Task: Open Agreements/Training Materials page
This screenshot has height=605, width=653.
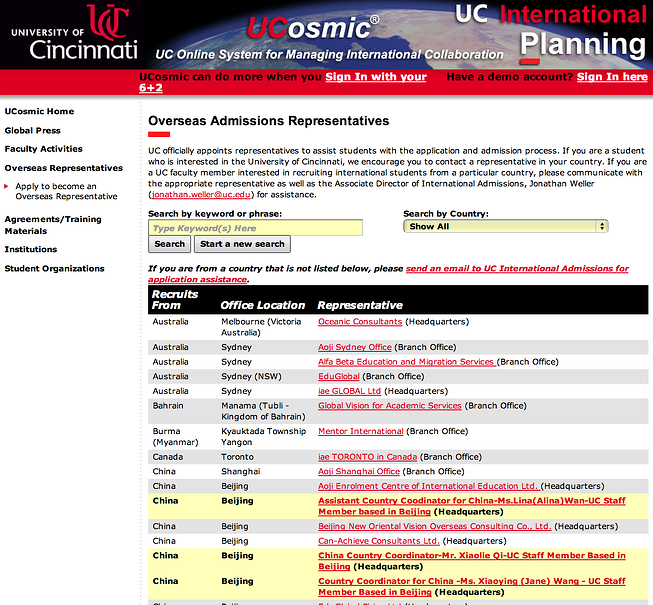Action: click(53, 224)
